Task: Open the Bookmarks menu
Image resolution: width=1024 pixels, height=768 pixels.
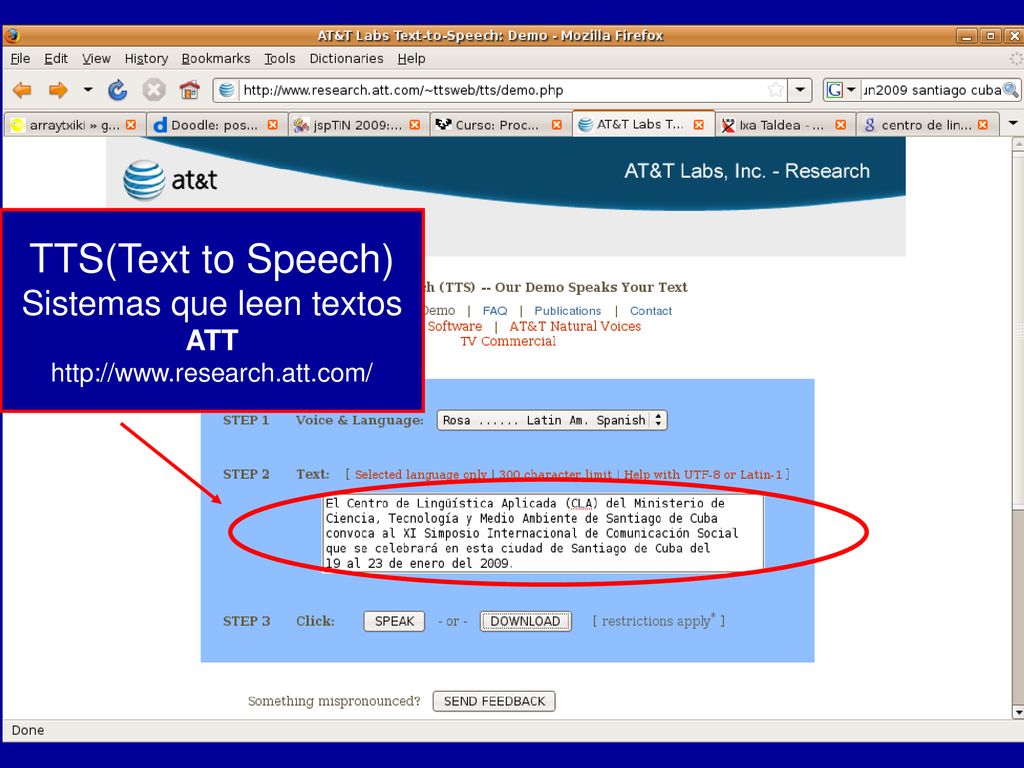Action: coord(216,58)
